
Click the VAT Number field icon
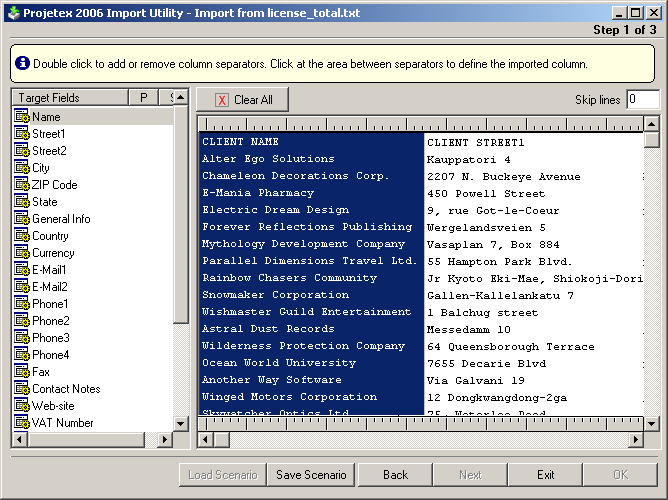pyautogui.click(x=22, y=423)
